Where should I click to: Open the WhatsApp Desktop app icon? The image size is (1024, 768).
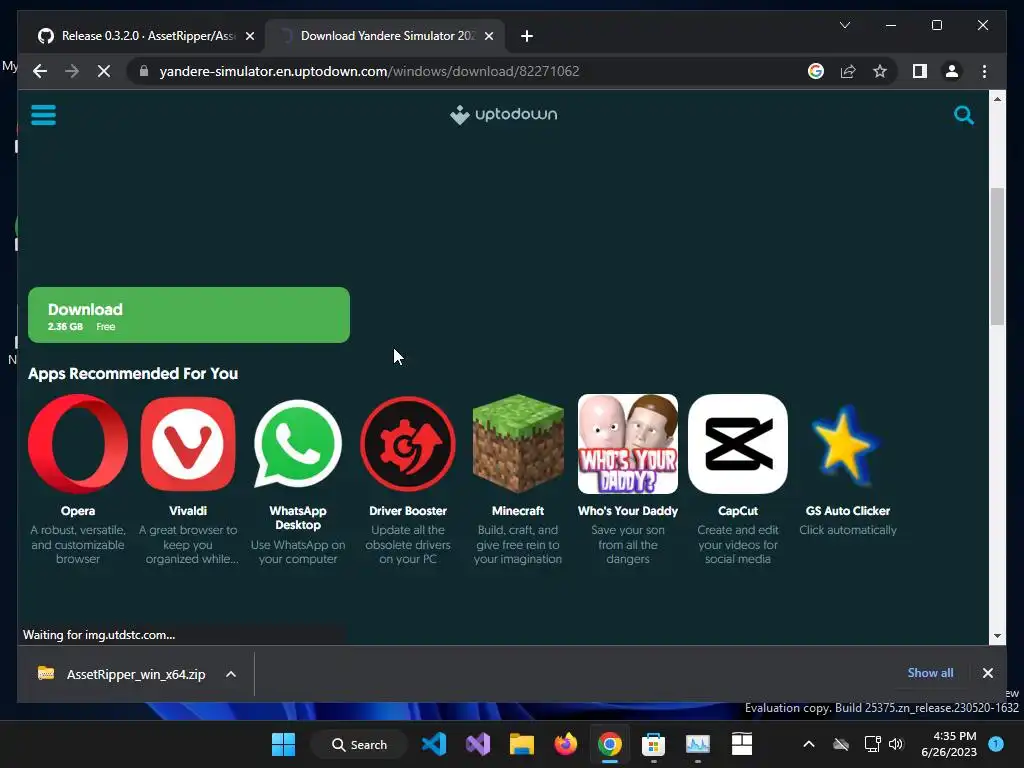pos(298,443)
